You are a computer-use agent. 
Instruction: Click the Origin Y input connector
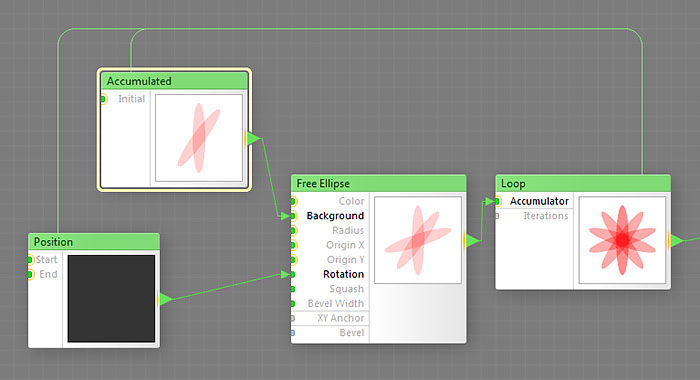click(x=293, y=260)
